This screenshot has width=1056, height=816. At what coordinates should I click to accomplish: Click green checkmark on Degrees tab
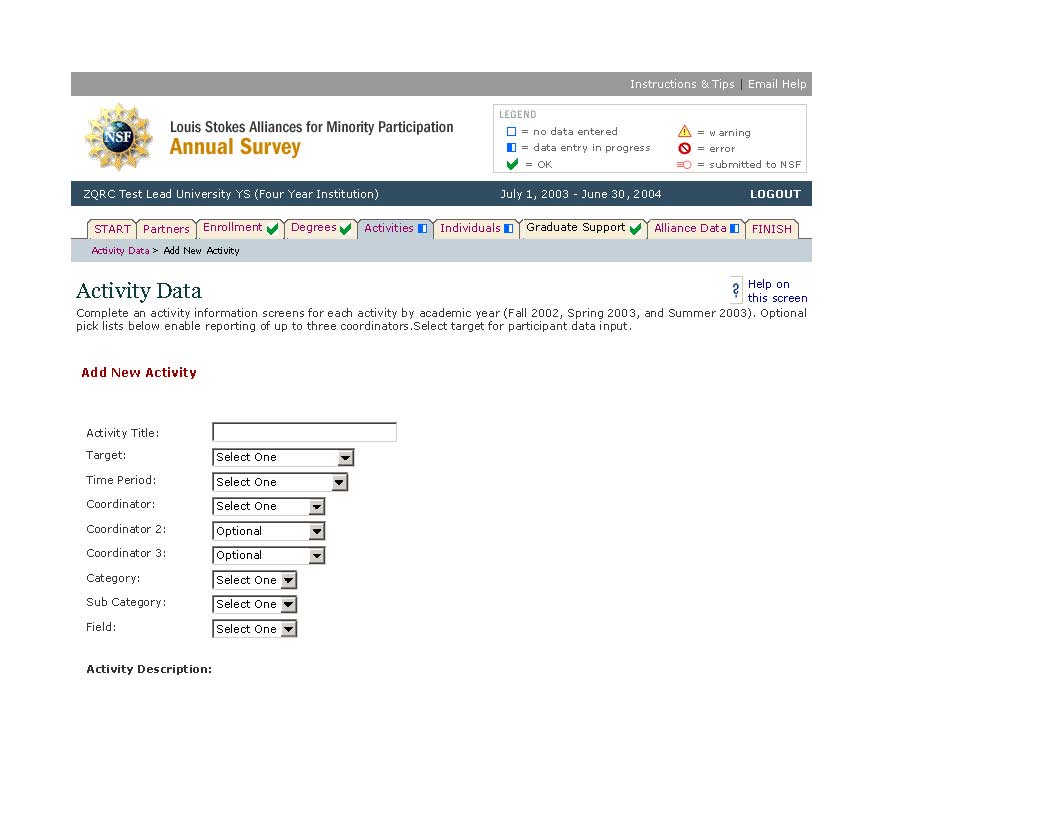346,229
